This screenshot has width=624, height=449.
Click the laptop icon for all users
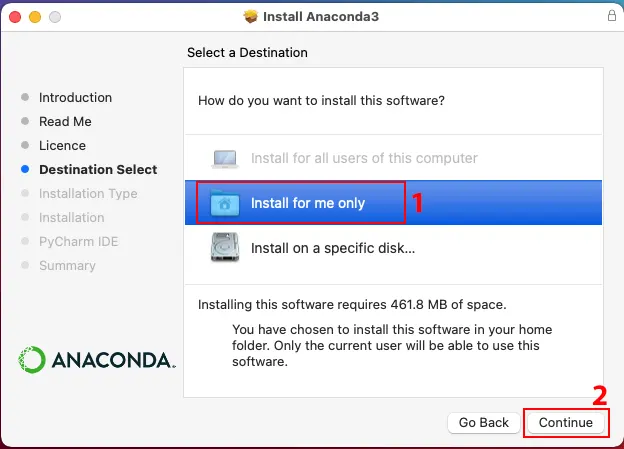pos(225,159)
